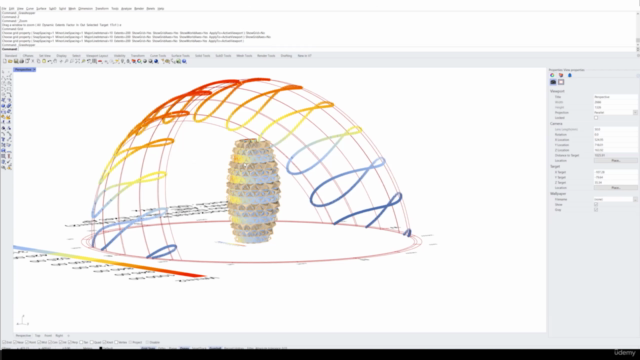Viewport: 640px width, 360px height.
Task: Click the X Location camera field
Action: pyautogui.click(x=616, y=140)
